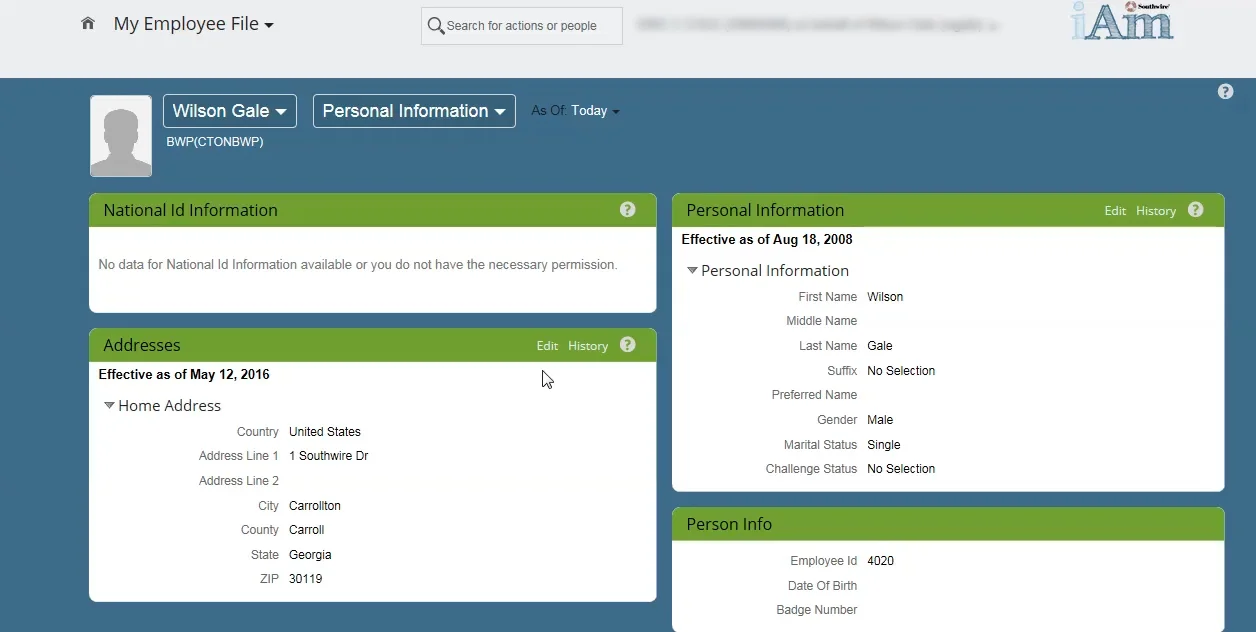Select the State value Georgia
Viewport: 1256px width, 632px height.
(310, 555)
